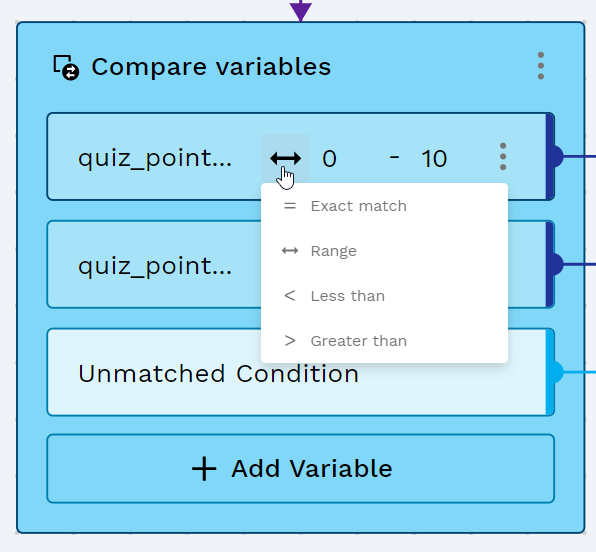
Task: Click the equals sign icon in menu
Action: tap(290, 206)
